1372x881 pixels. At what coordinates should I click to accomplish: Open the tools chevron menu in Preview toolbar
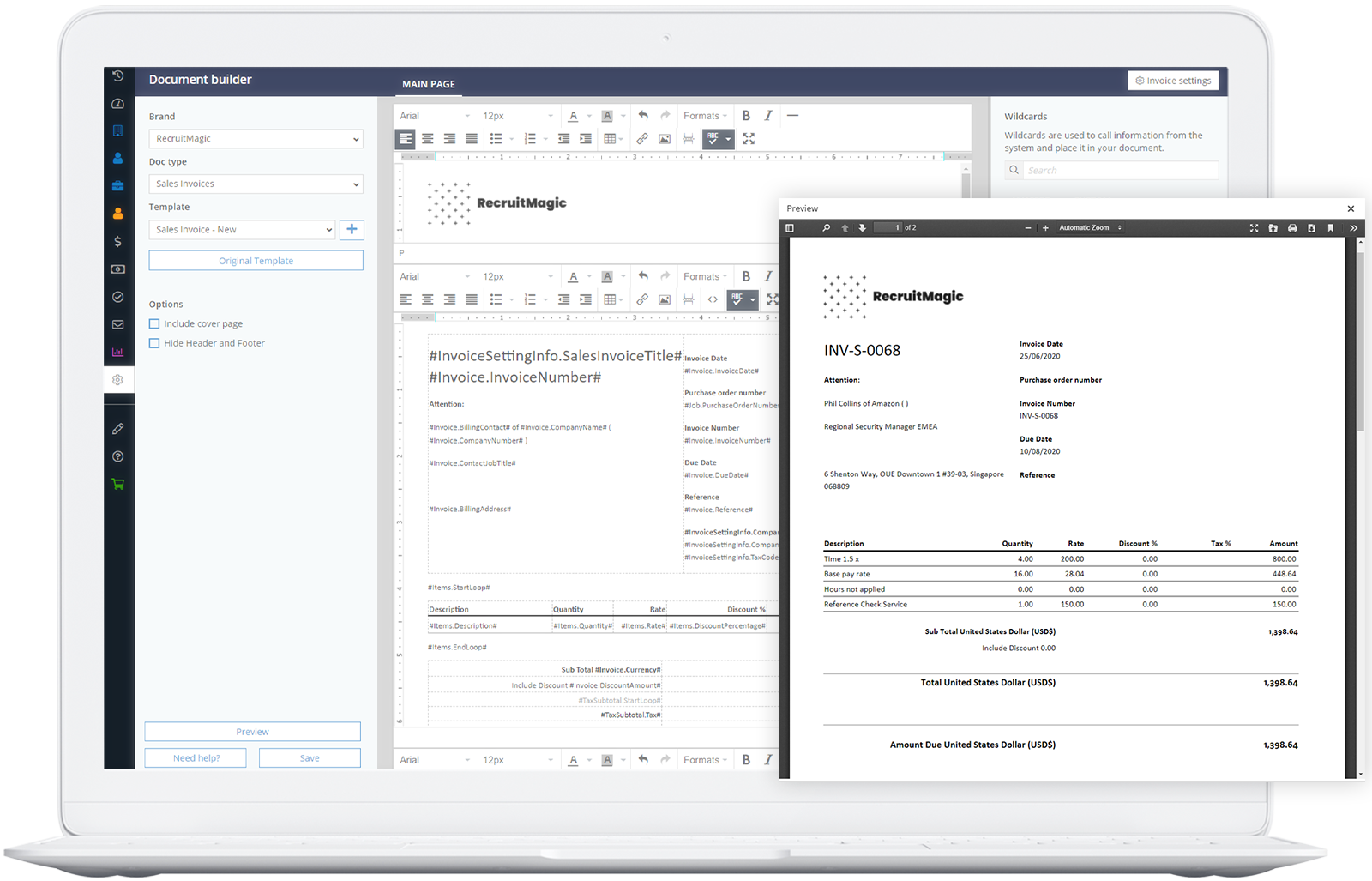point(1353,228)
